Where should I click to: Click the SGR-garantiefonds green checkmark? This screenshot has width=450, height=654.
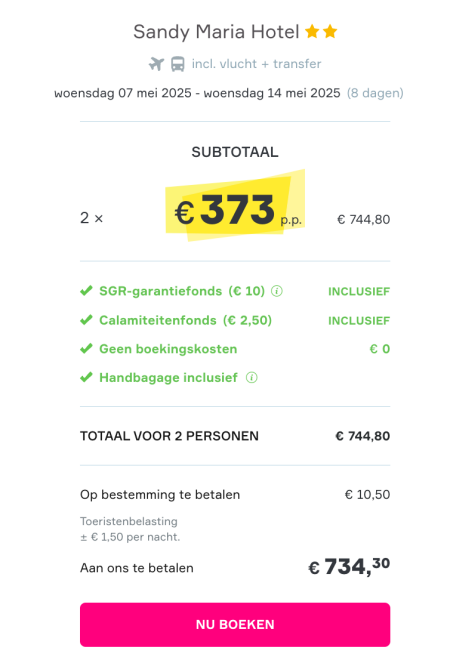click(86, 290)
